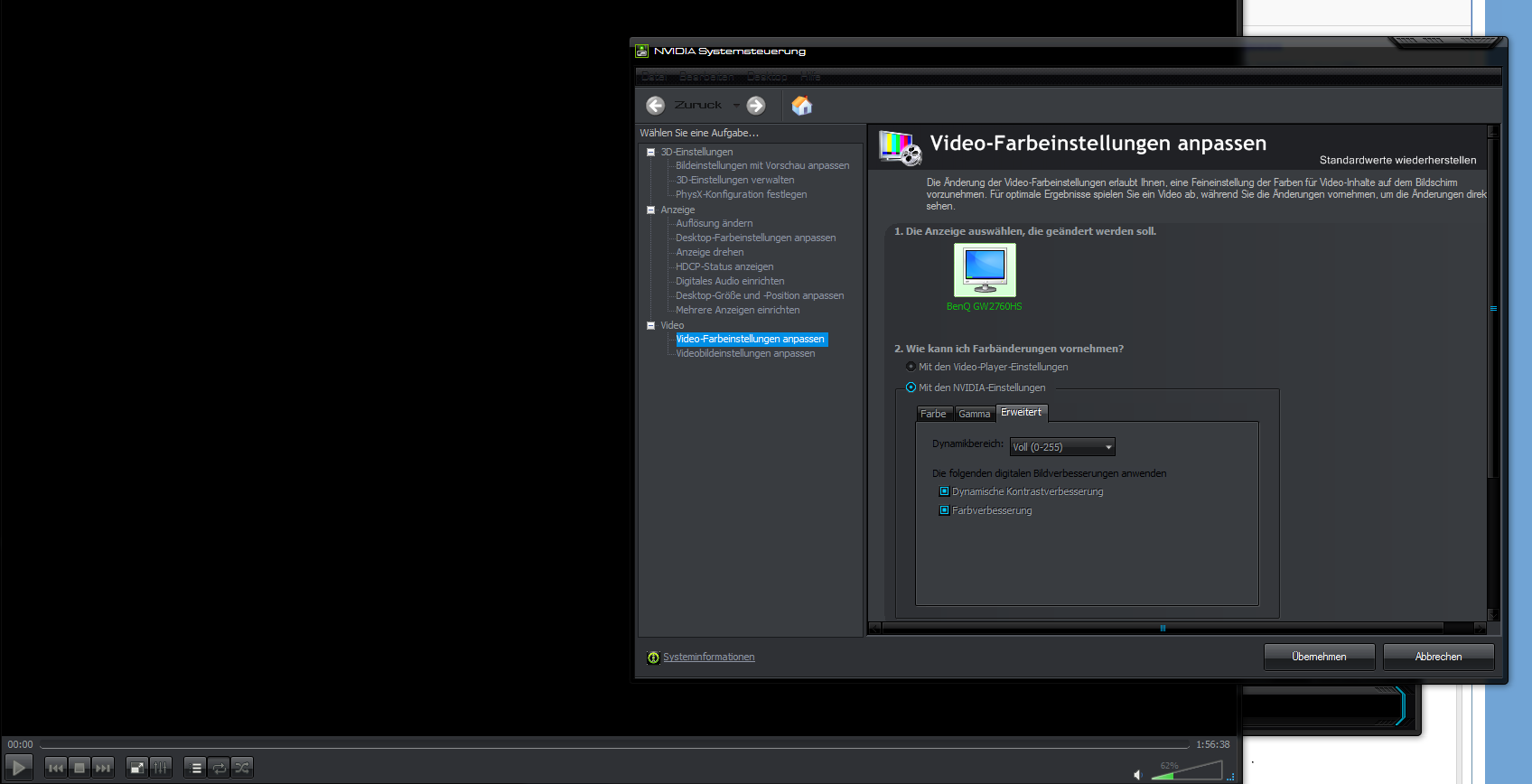Open 3D-Einstellungen verwalten
The width and height of the screenshot is (1532, 784).
click(x=735, y=180)
